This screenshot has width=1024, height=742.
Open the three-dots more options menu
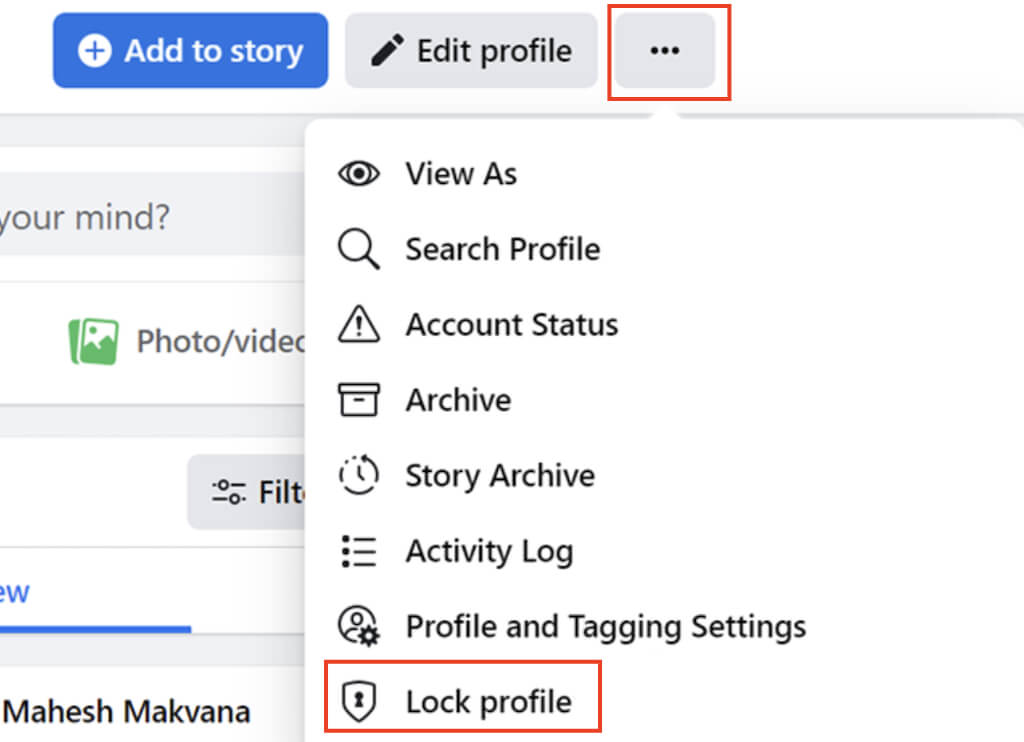(665, 50)
